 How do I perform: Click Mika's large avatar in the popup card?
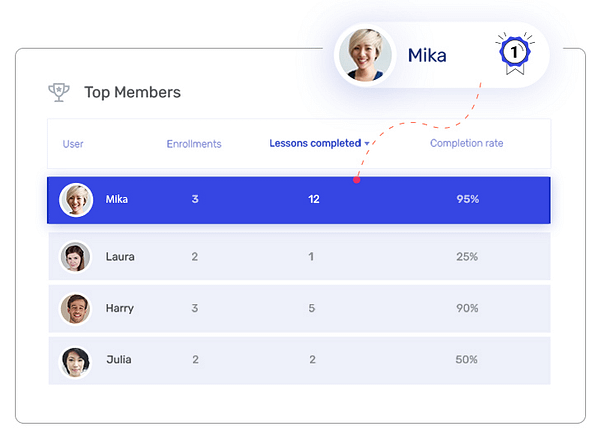(x=364, y=54)
